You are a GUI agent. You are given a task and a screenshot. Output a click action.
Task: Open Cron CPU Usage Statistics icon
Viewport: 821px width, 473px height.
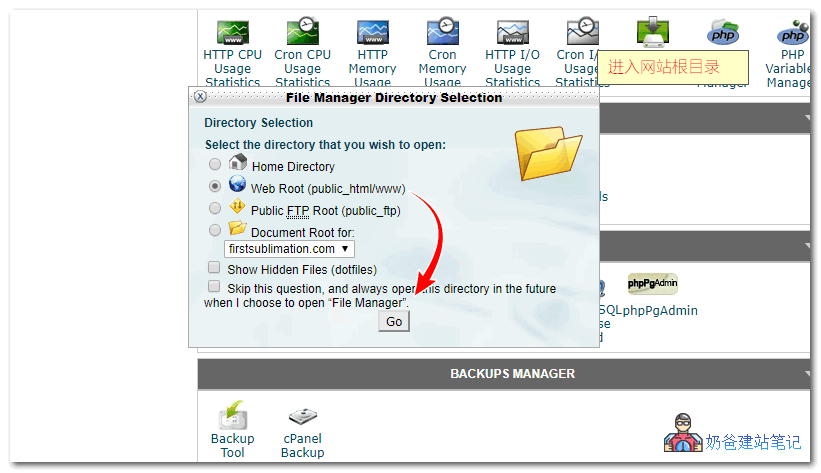click(302, 33)
